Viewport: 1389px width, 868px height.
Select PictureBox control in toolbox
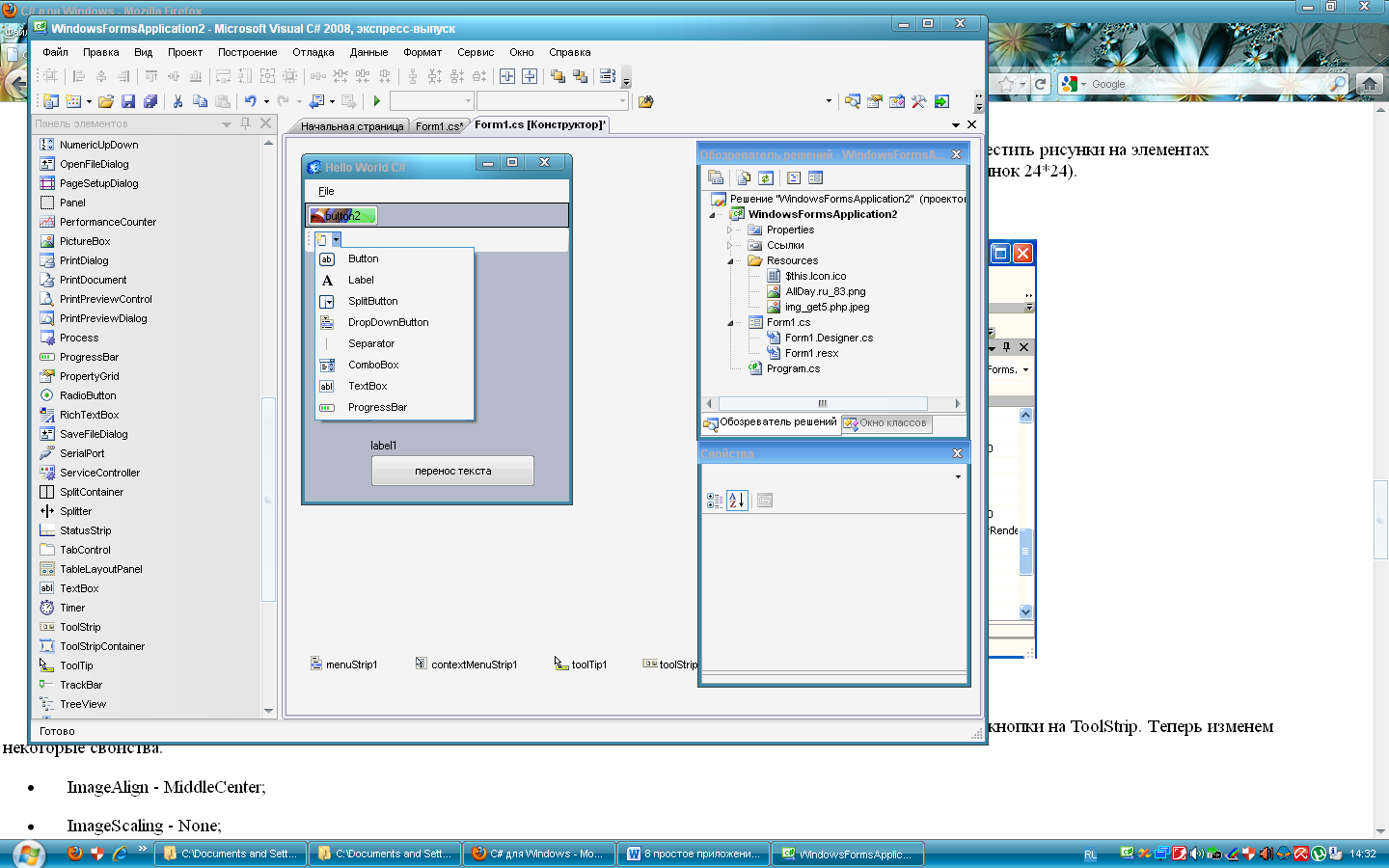coord(85,241)
